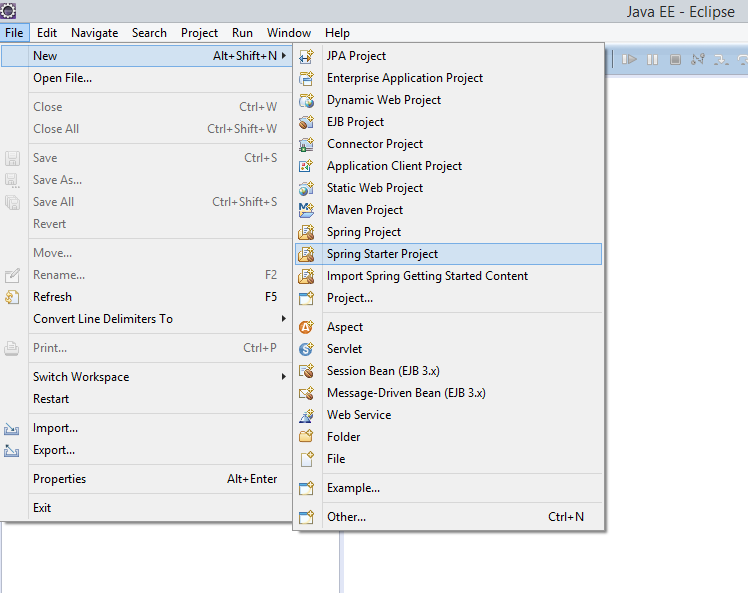The width and height of the screenshot is (748, 593).
Task: Choose Open File... from File menu
Action: tap(145, 78)
